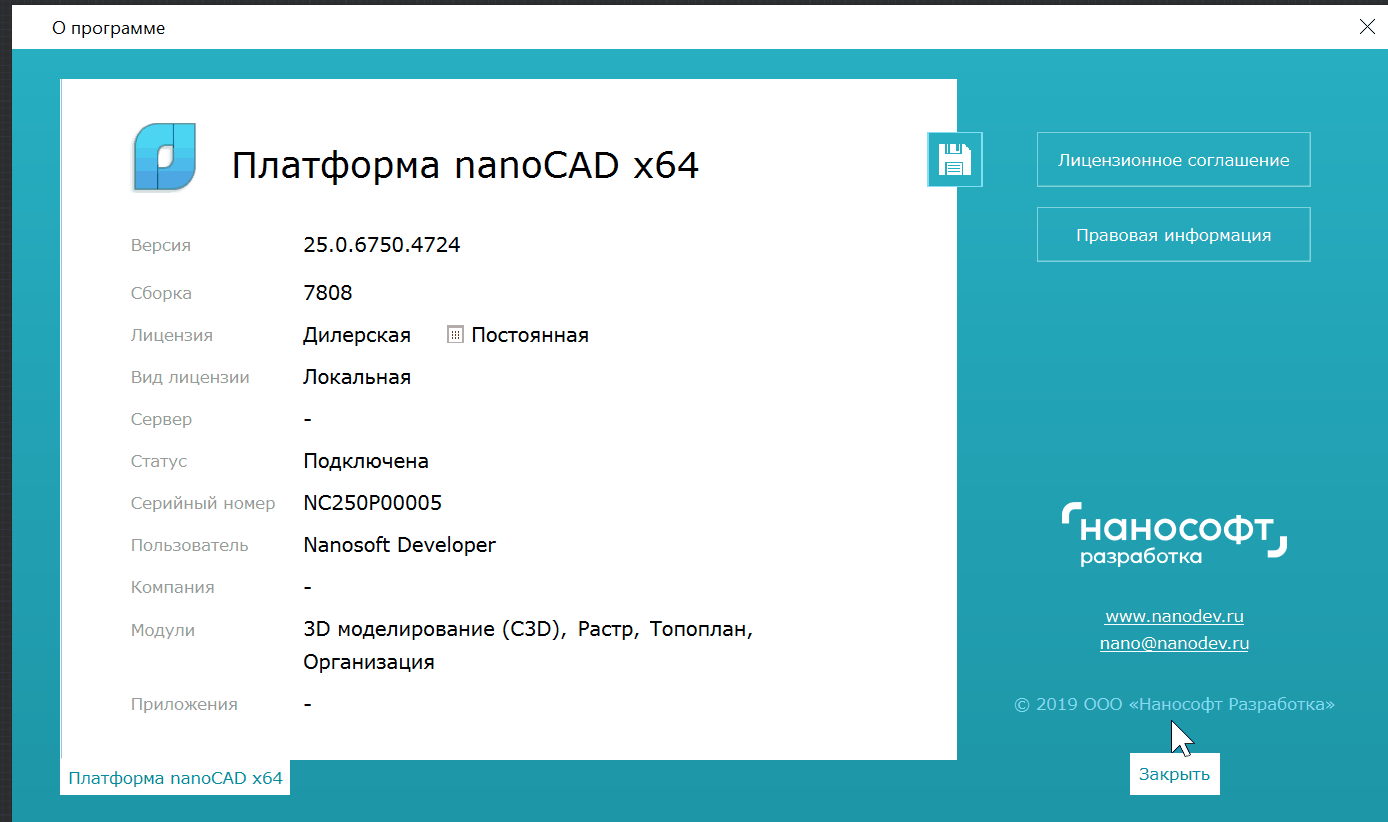Click the Версия label
Image resolution: width=1388 pixels, height=822 pixels.
(161, 245)
